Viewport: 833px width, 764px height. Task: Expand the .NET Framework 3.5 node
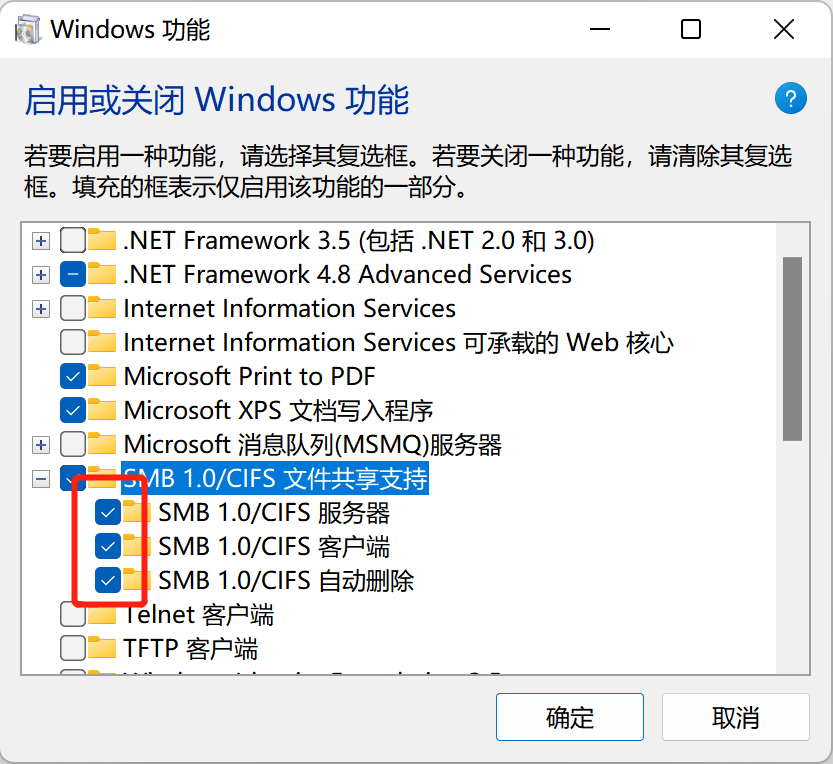click(41, 241)
